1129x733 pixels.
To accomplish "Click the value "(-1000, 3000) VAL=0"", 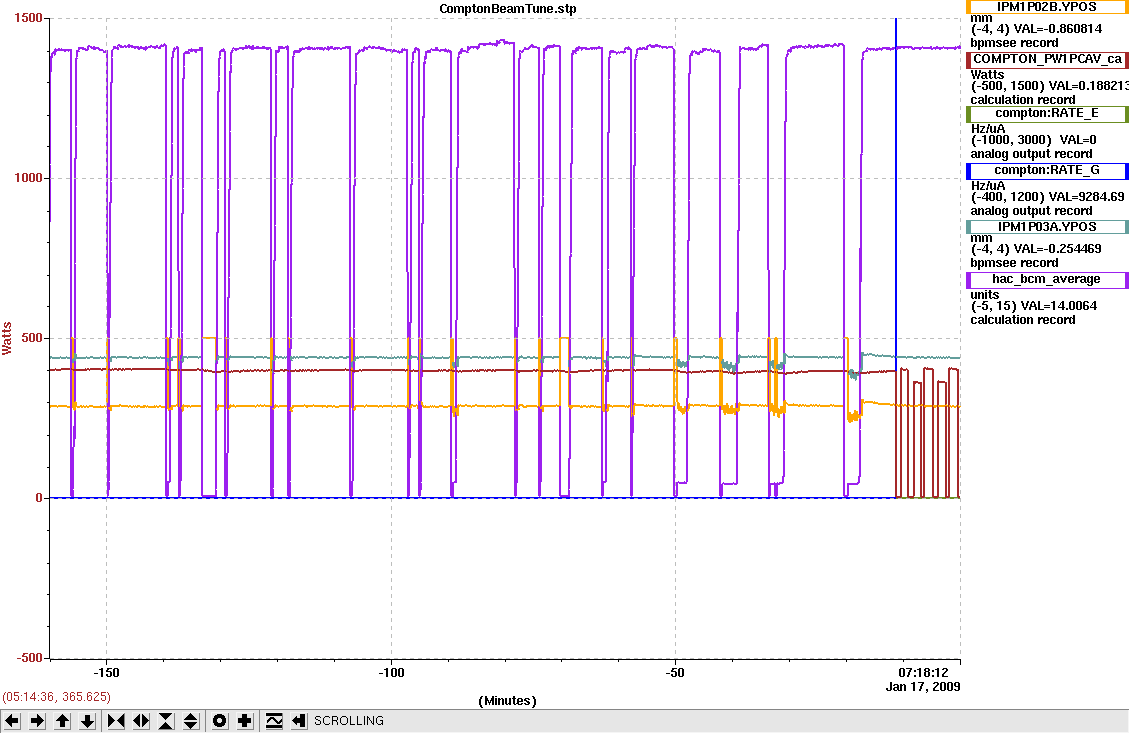I will pos(1034,140).
